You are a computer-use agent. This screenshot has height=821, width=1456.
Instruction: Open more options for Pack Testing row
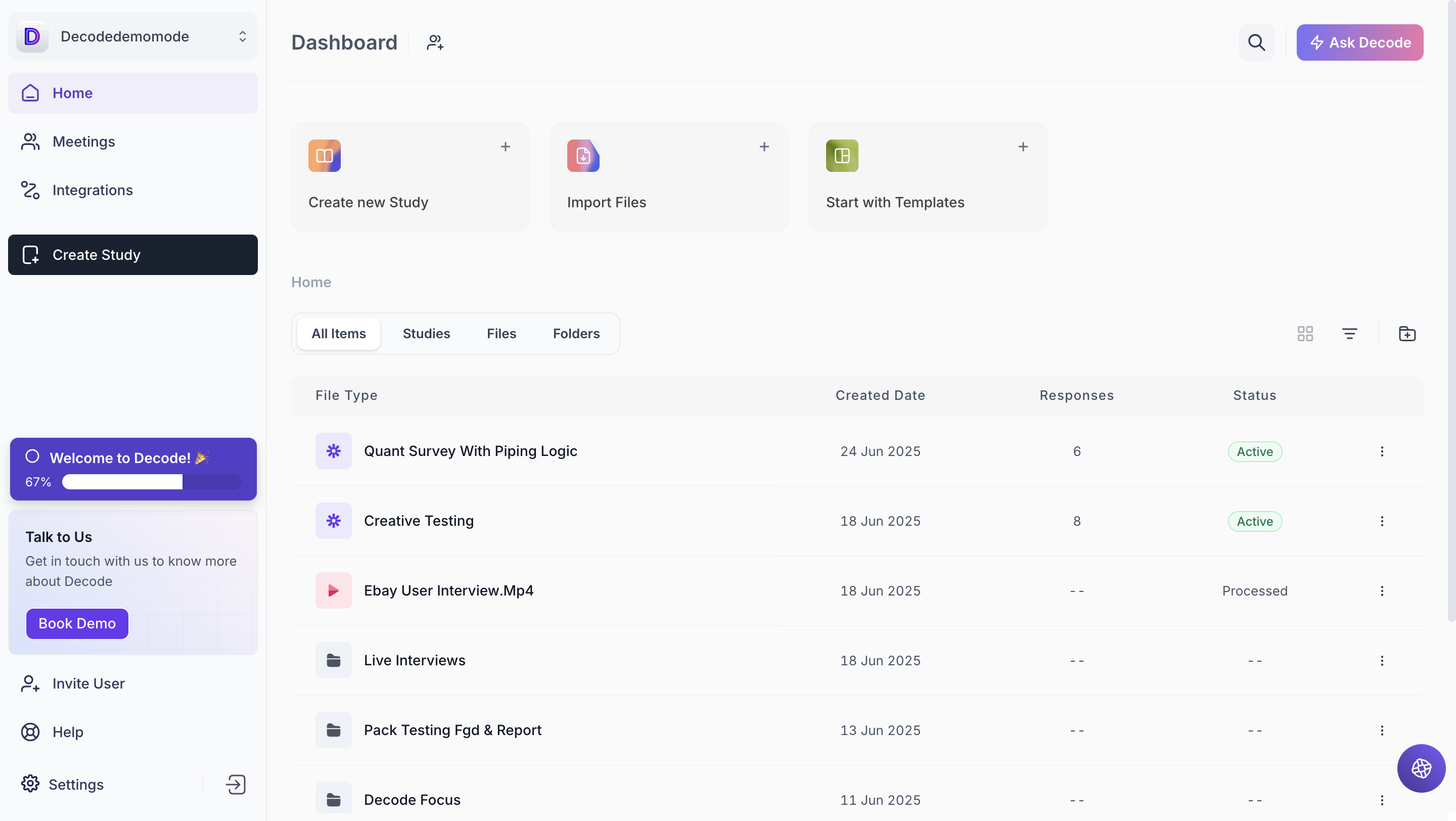click(1382, 731)
